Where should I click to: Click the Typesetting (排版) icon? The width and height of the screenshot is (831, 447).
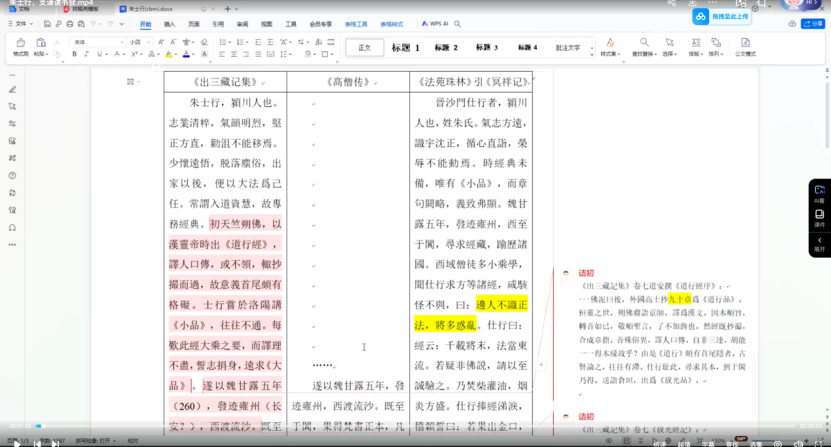(695, 42)
